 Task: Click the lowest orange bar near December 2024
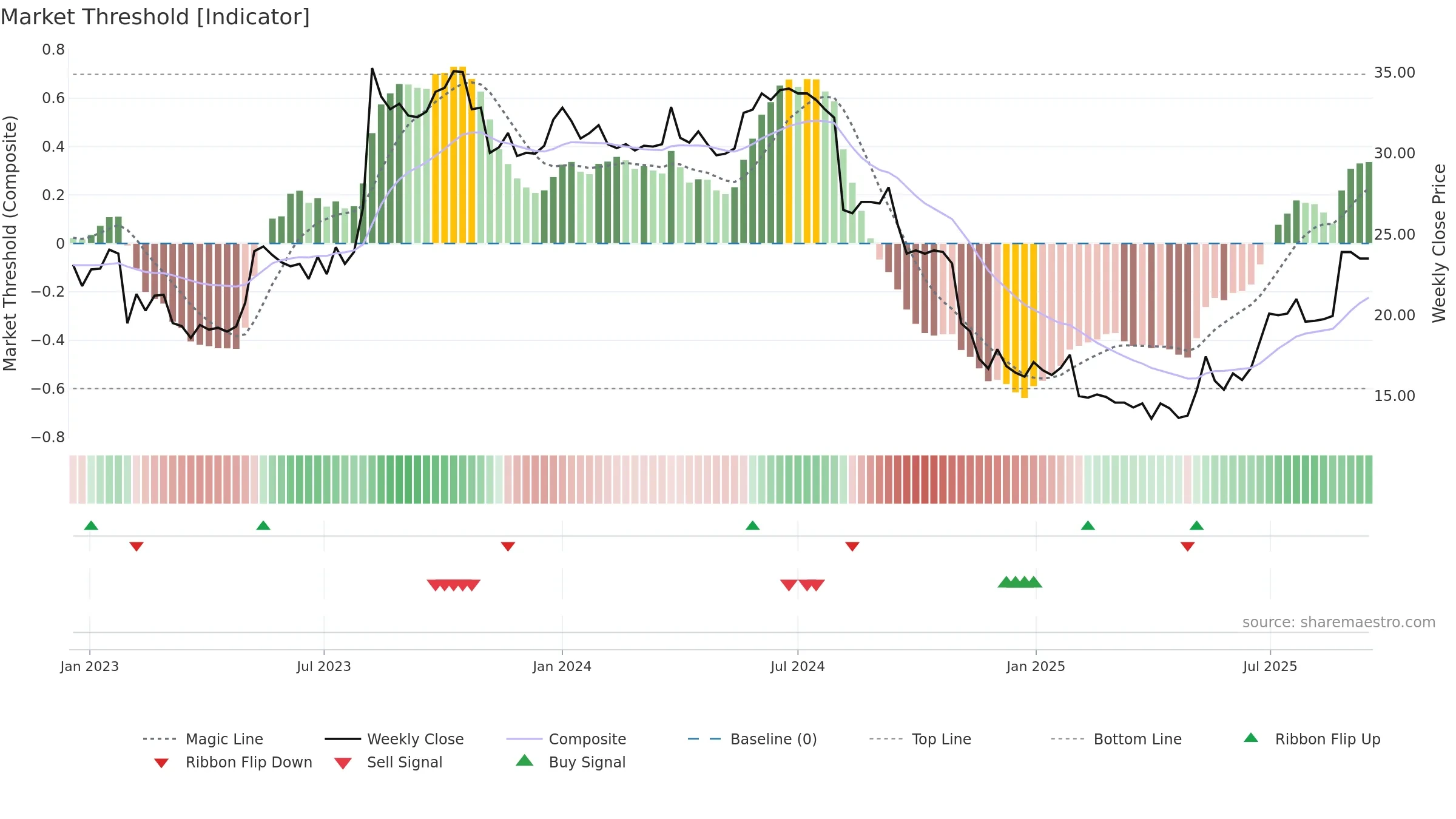point(1025,321)
